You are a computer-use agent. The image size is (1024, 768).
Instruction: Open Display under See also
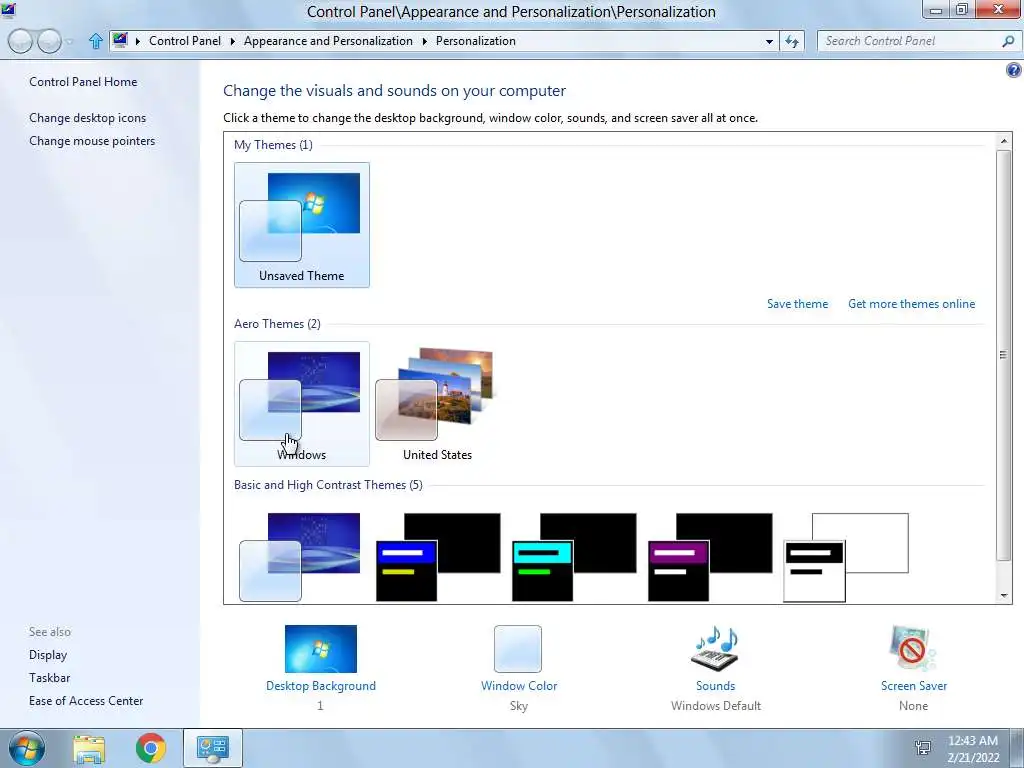click(48, 654)
